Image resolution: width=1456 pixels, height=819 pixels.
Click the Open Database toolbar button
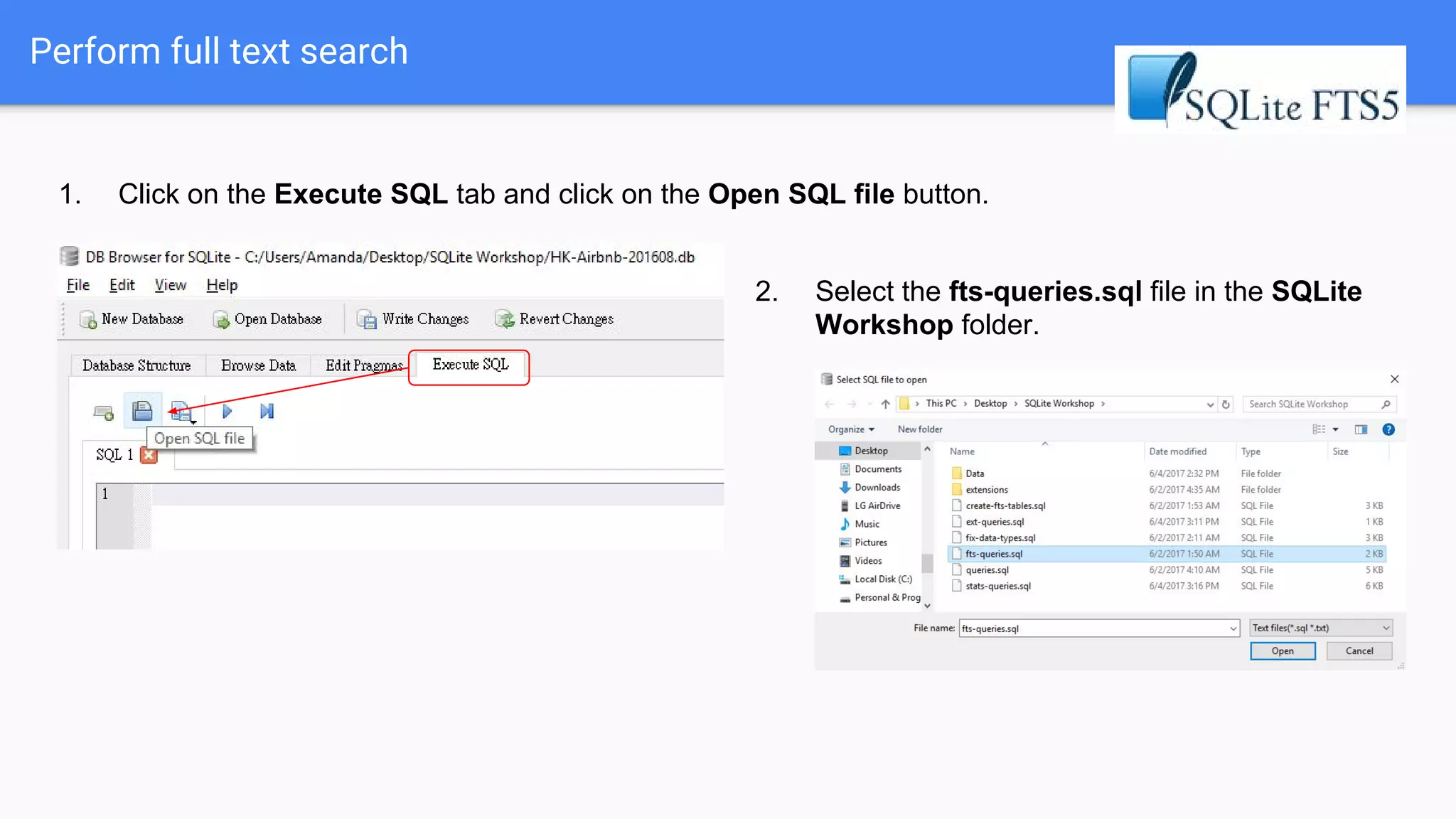pos(267,319)
